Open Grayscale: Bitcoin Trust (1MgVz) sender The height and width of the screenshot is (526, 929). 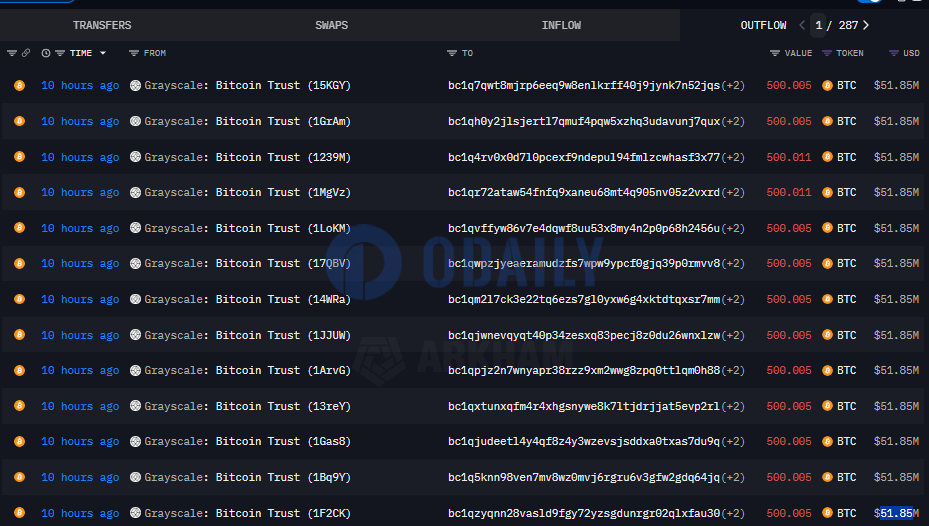click(x=248, y=193)
